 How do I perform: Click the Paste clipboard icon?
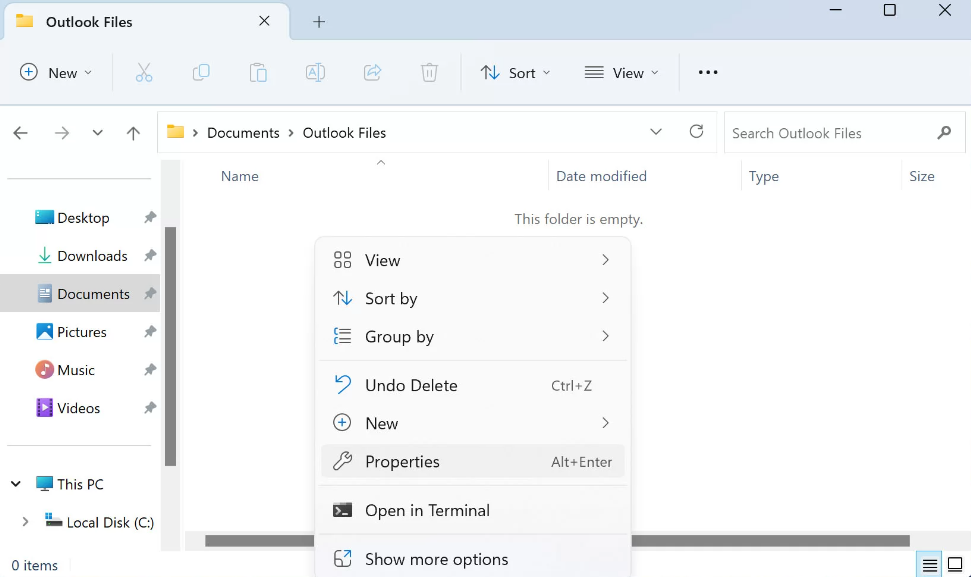point(258,72)
